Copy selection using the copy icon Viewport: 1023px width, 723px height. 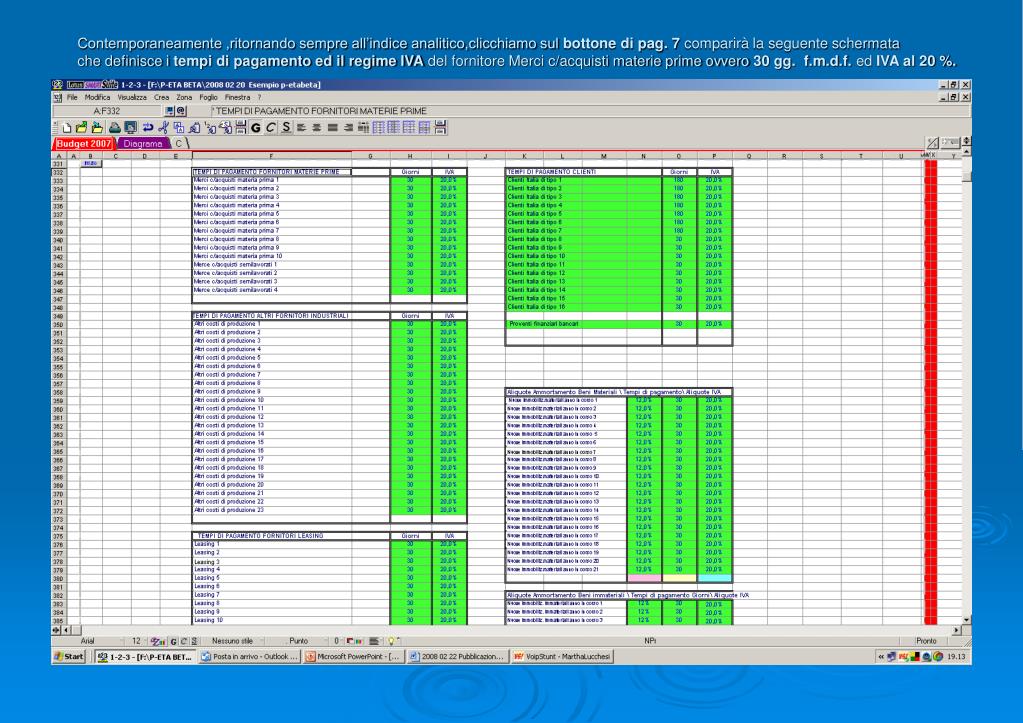[179, 128]
